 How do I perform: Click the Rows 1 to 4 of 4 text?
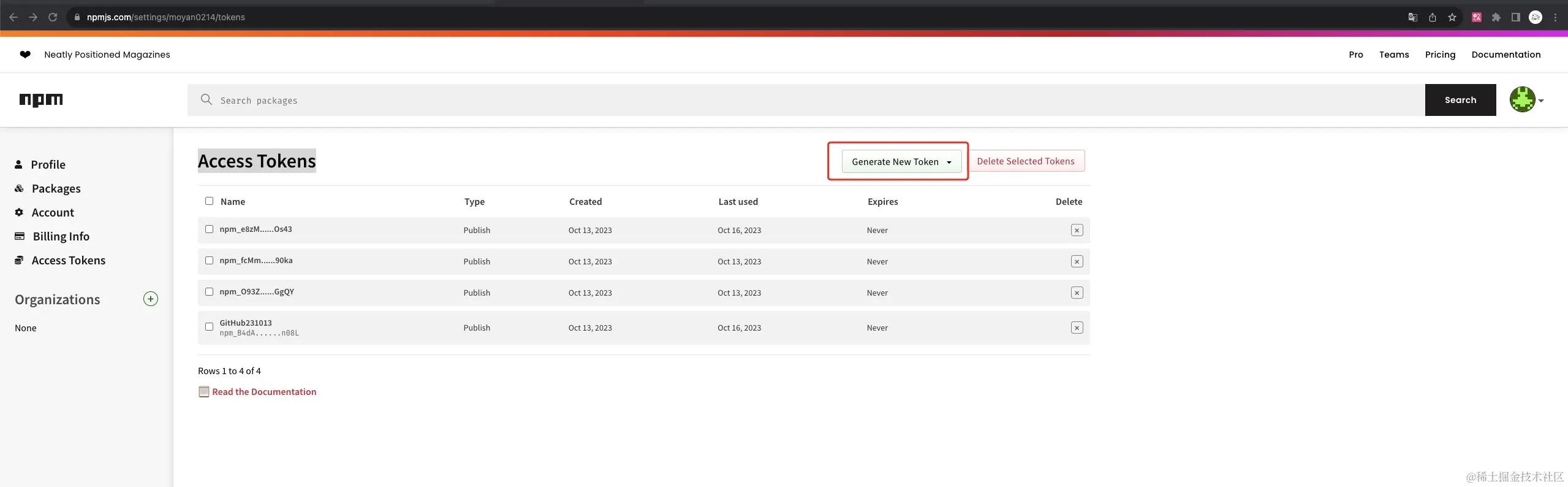point(229,370)
